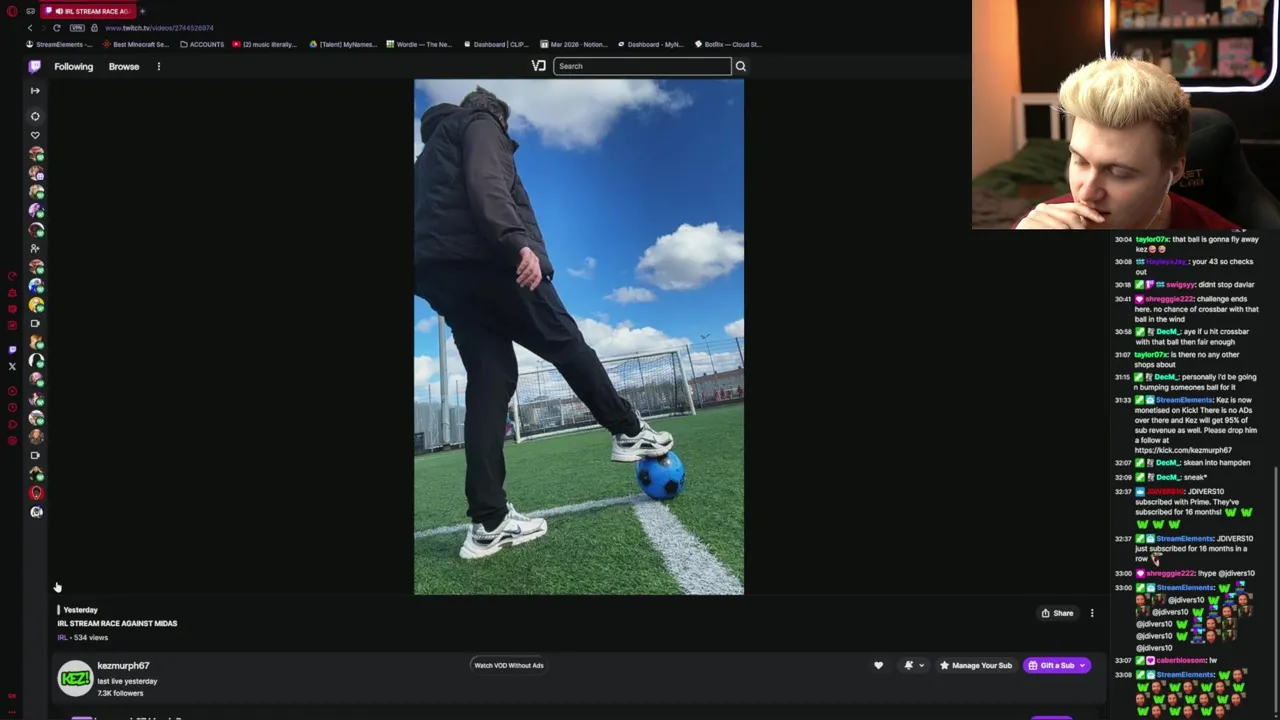Open the music literally YouTube bookmark
The image size is (1280, 720).
[x=265, y=44]
